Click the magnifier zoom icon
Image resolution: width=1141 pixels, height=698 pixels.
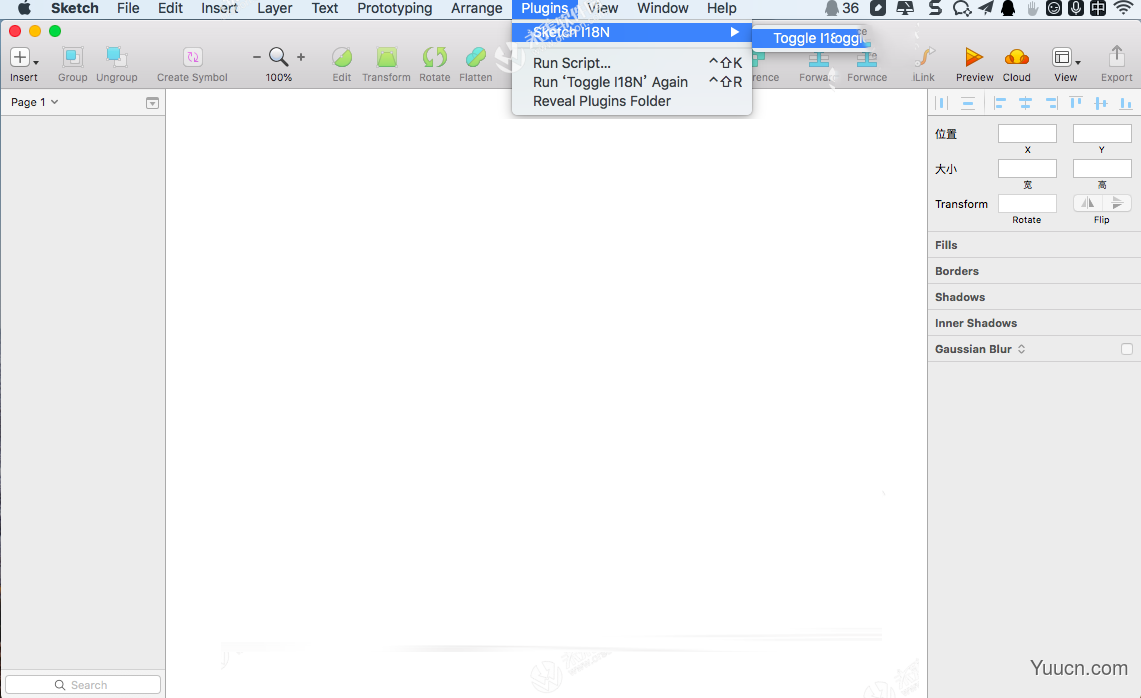point(278,57)
